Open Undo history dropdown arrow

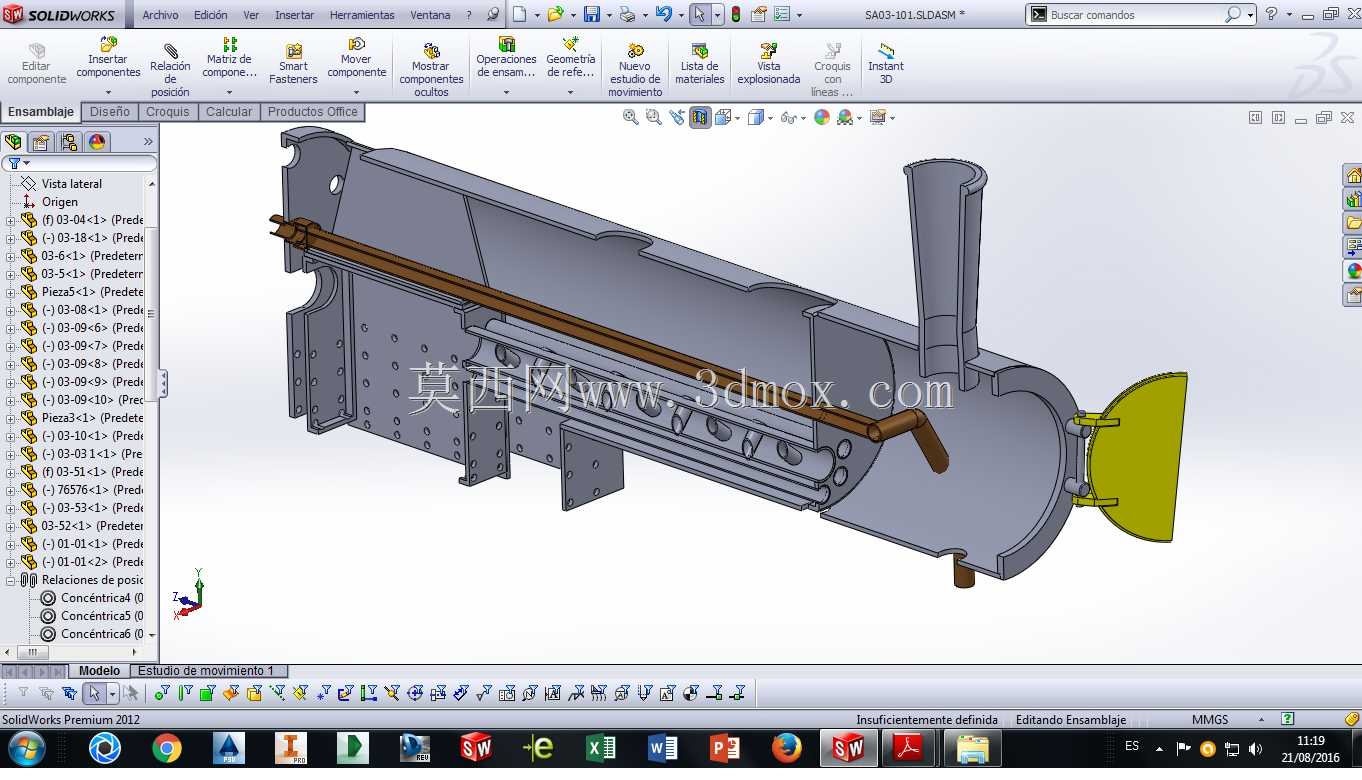point(680,15)
